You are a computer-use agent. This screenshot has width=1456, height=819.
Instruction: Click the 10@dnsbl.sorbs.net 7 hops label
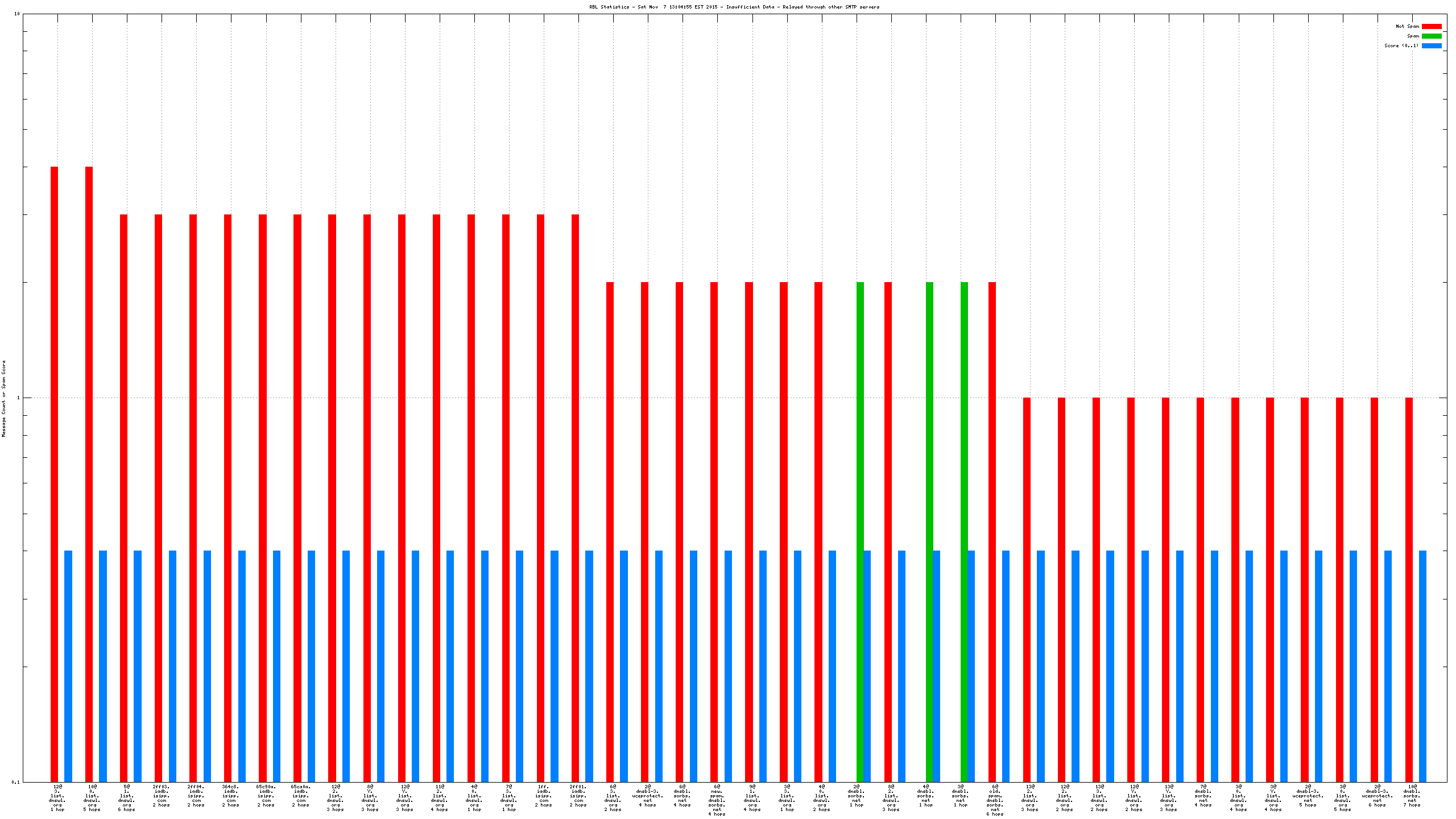click(1412, 795)
